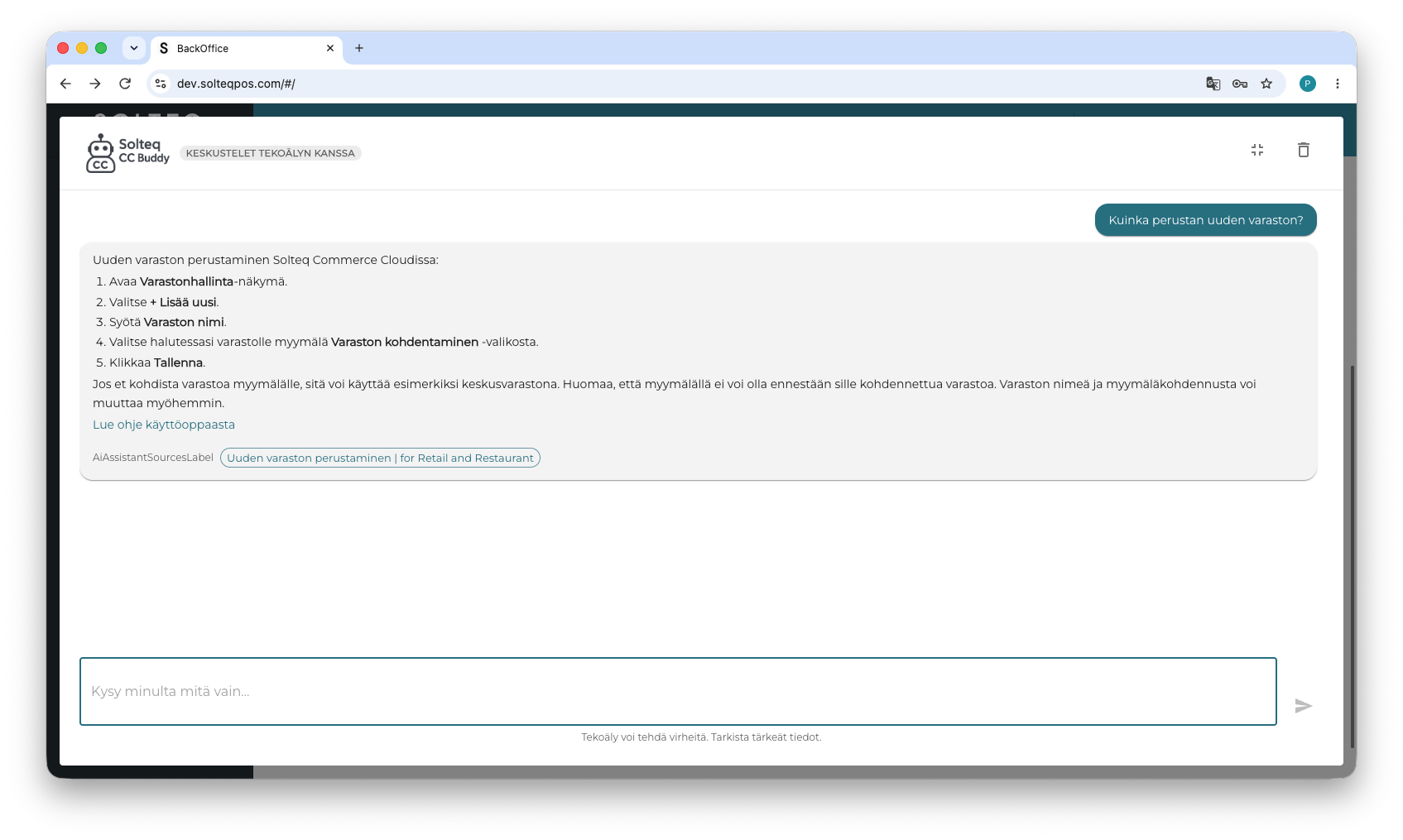
Task: Close the BackOffice tab
Action: [x=330, y=48]
